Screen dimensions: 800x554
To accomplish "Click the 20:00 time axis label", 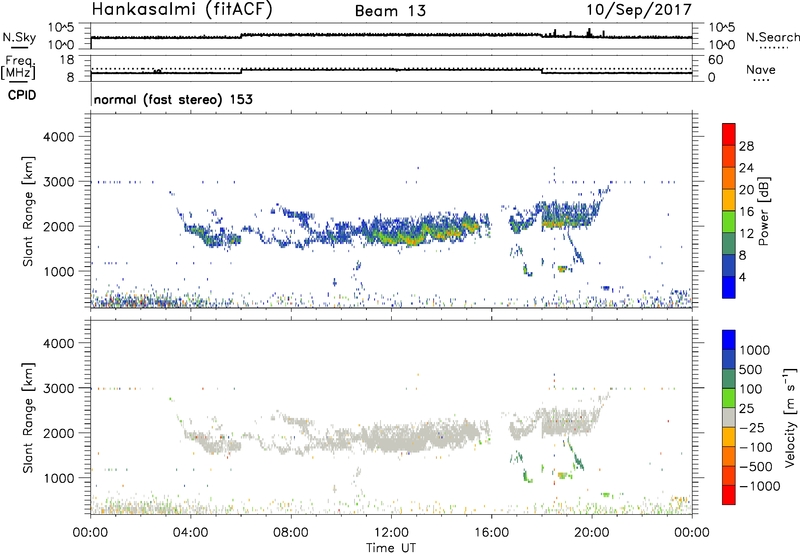I will click(x=592, y=533).
